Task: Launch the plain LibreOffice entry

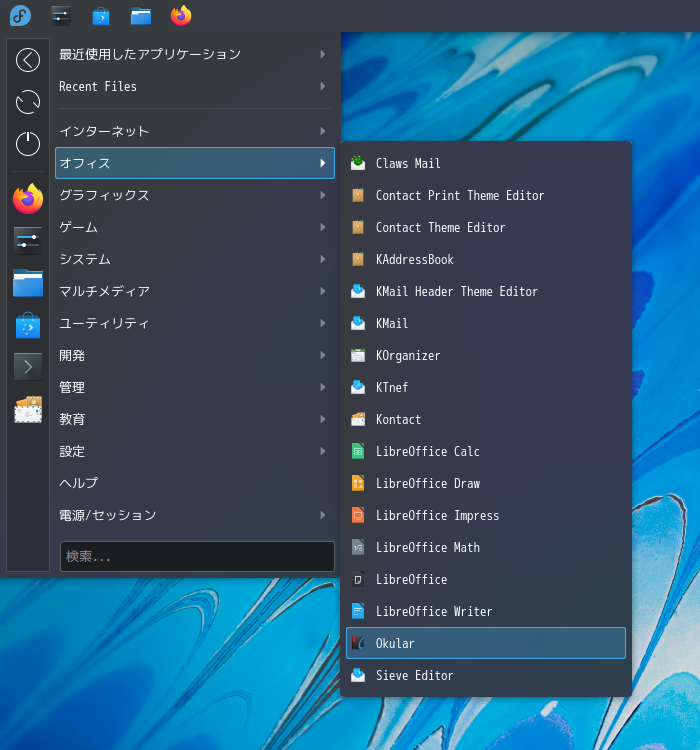Action: [x=486, y=579]
